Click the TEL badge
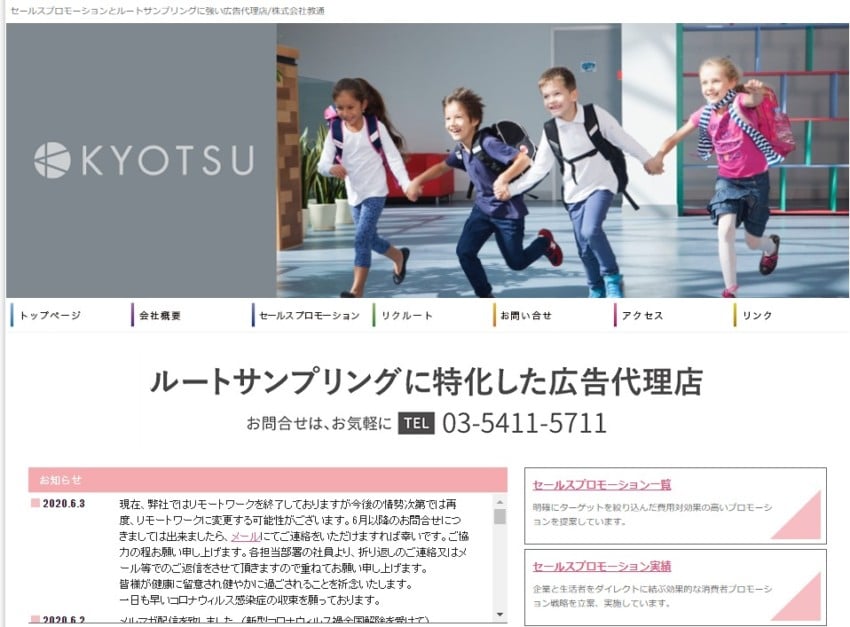The width and height of the screenshot is (850, 627). tap(416, 423)
